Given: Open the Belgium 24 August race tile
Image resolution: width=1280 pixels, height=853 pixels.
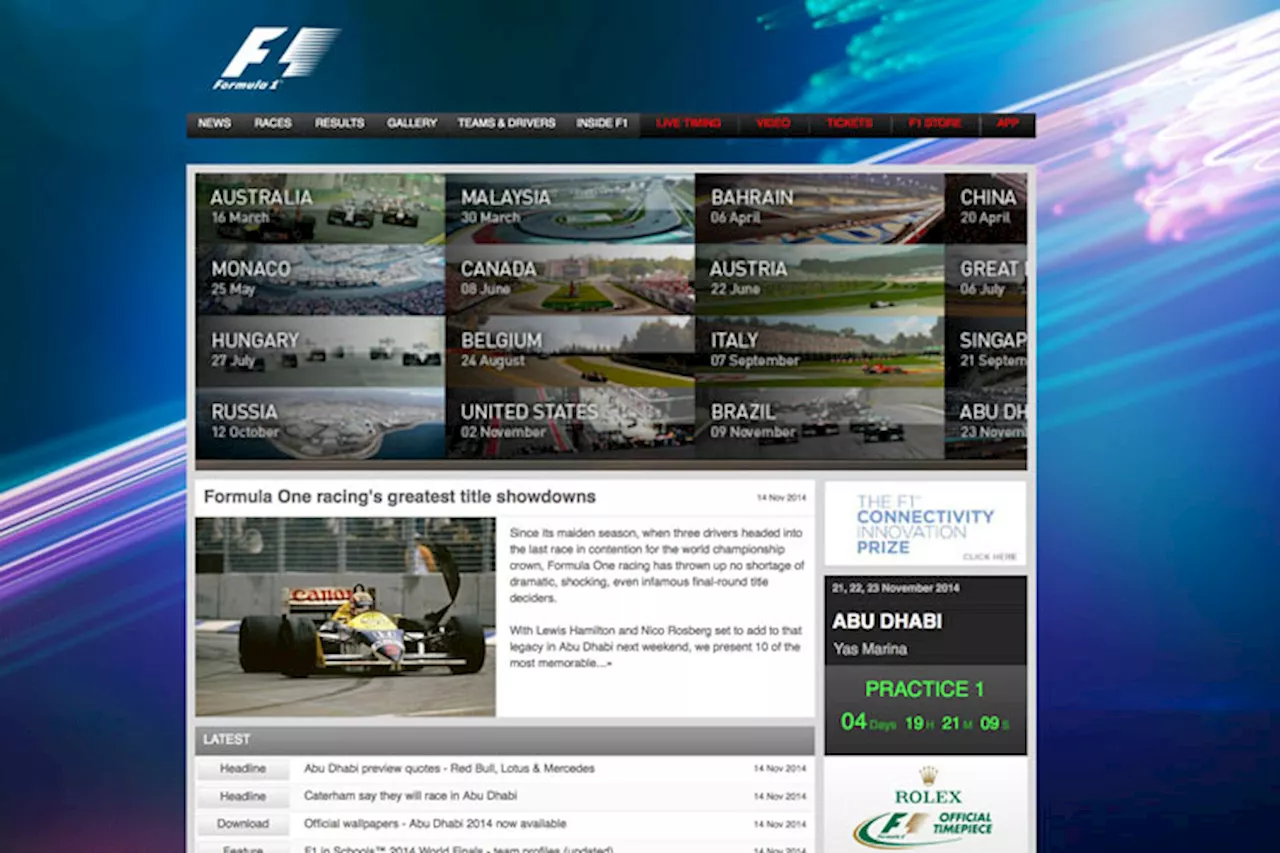Looking at the screenshot, I should point(570,352).
